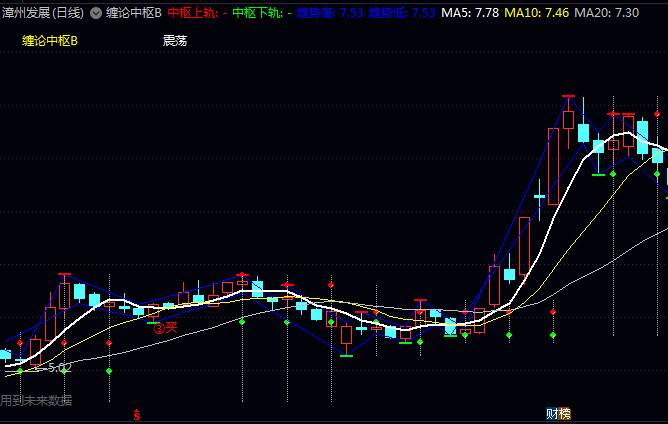Click the 震荡 status text
Image resolution: width=668 pixels, height=424 pixels.
(x=175, y=41)
